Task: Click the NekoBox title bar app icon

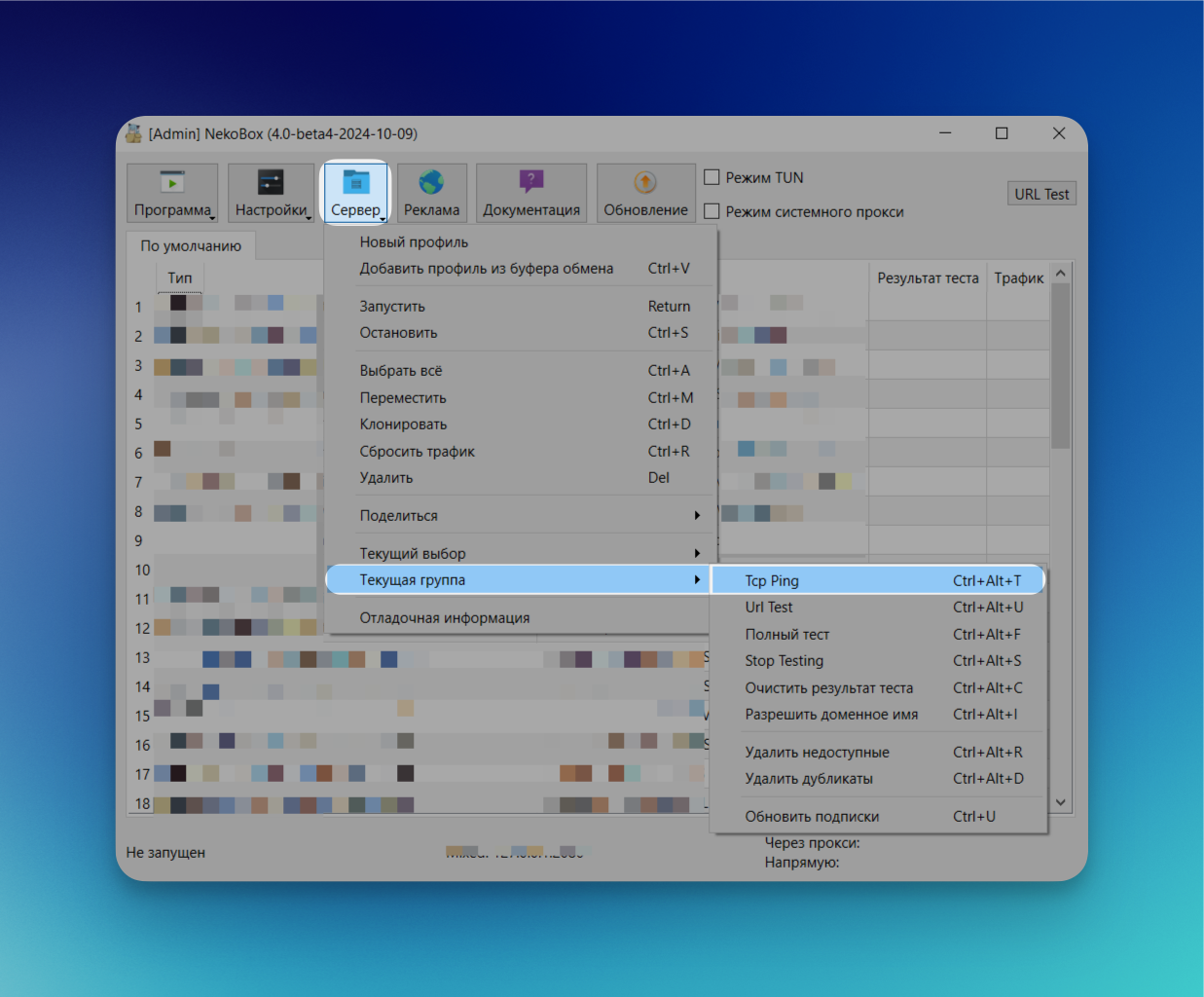Action: [x=134, y=133]
